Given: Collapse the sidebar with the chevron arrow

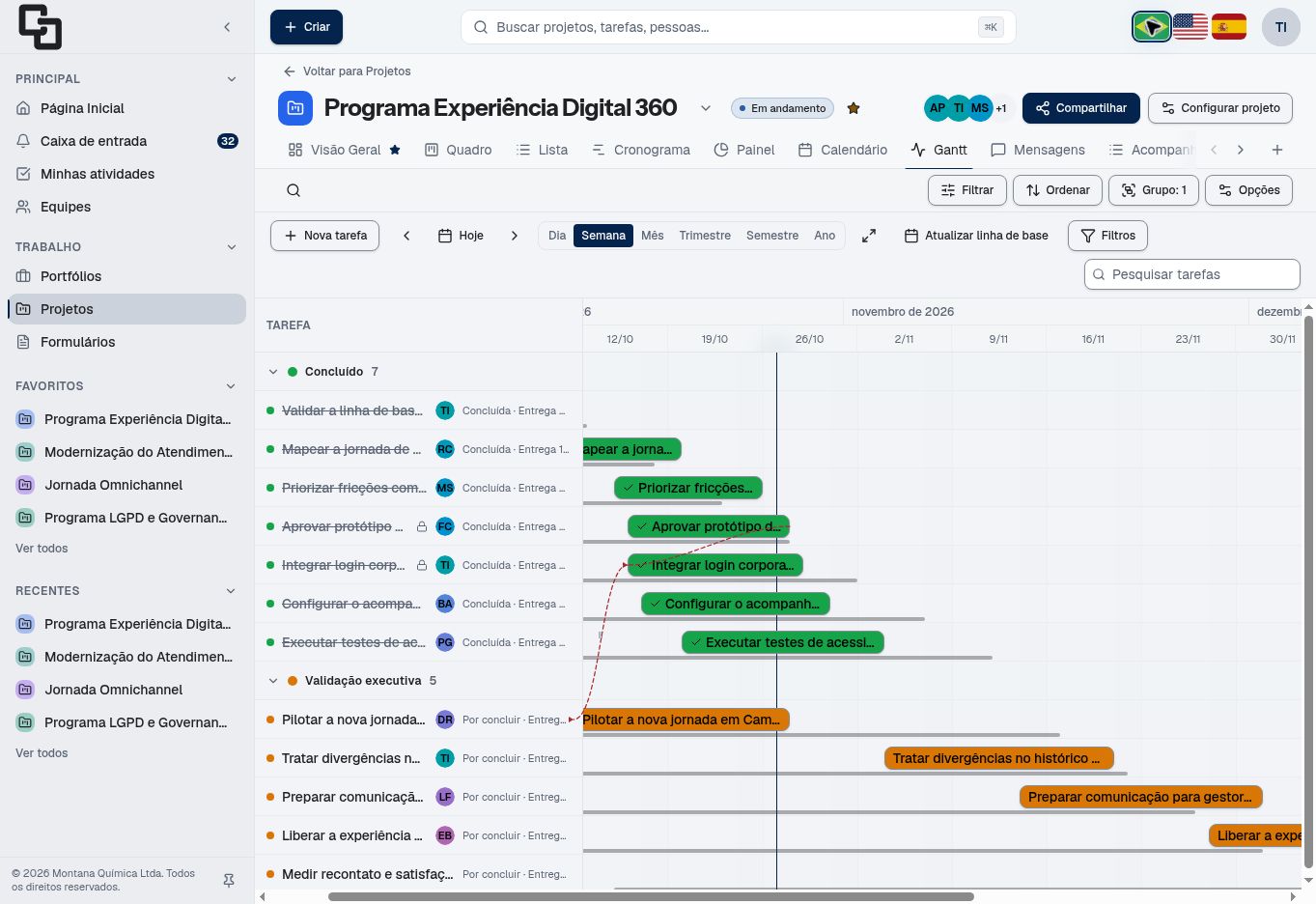Looking at the screenshot, I should (x=227, y=27).
